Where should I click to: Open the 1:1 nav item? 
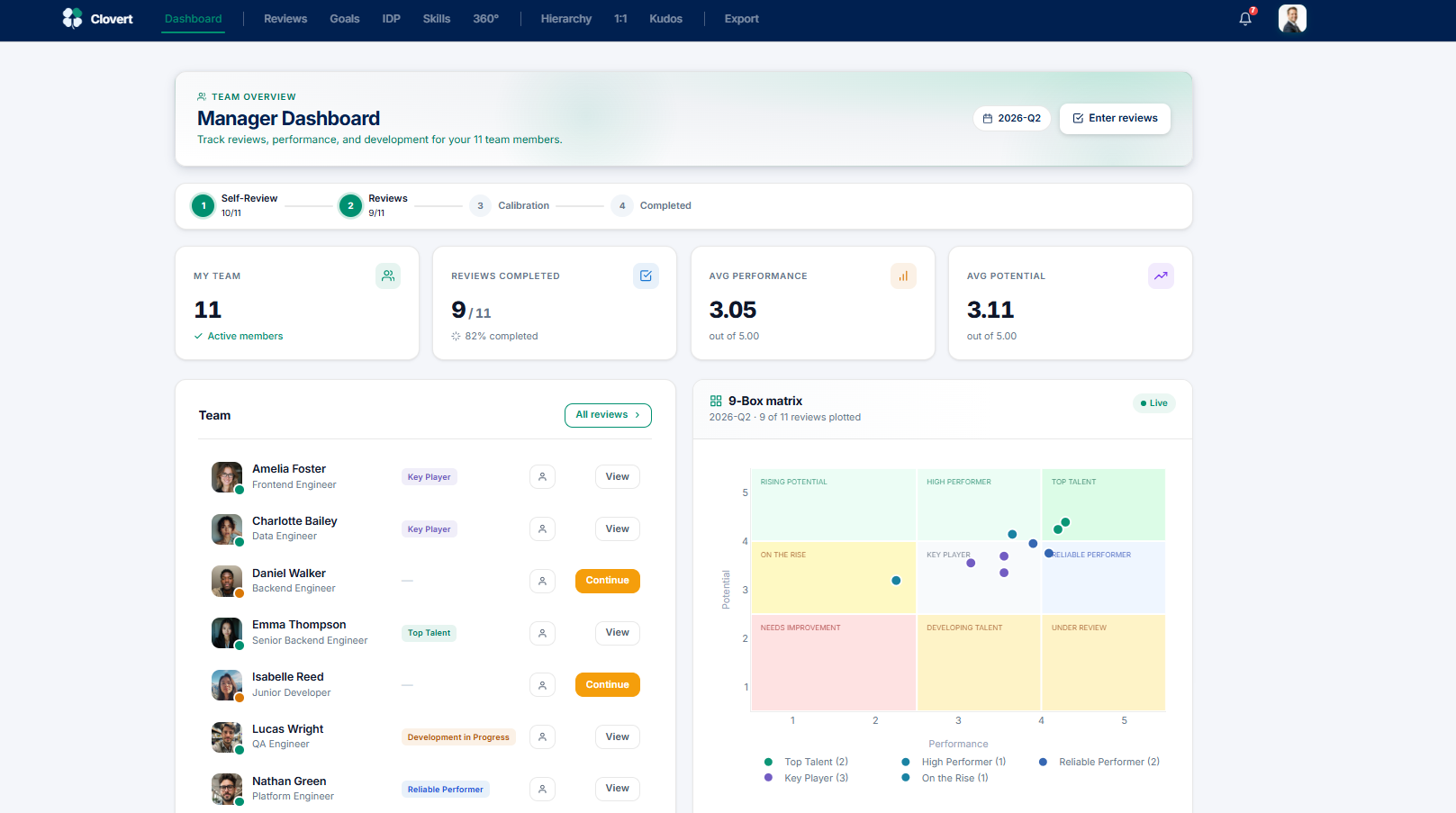[620, 19]
